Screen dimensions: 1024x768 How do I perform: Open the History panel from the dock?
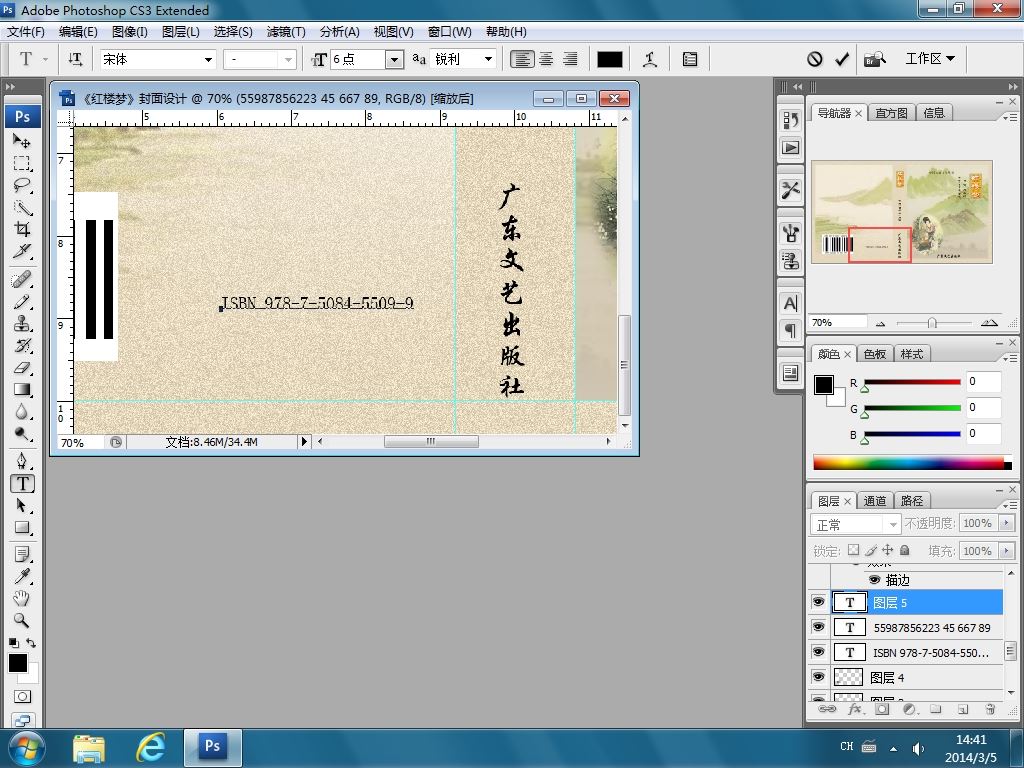[x=790, y=120]
